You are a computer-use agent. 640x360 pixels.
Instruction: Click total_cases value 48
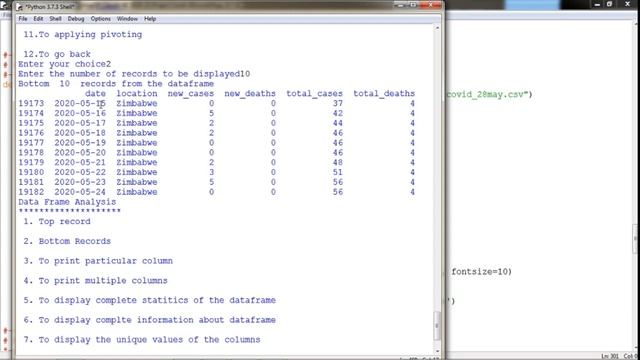pos(338,162)
